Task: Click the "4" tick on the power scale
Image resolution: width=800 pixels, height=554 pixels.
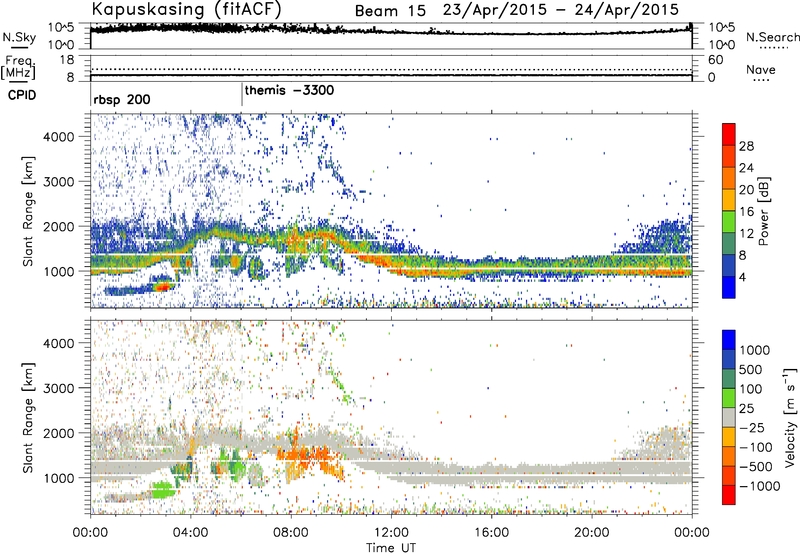Action: coord(742,278)
